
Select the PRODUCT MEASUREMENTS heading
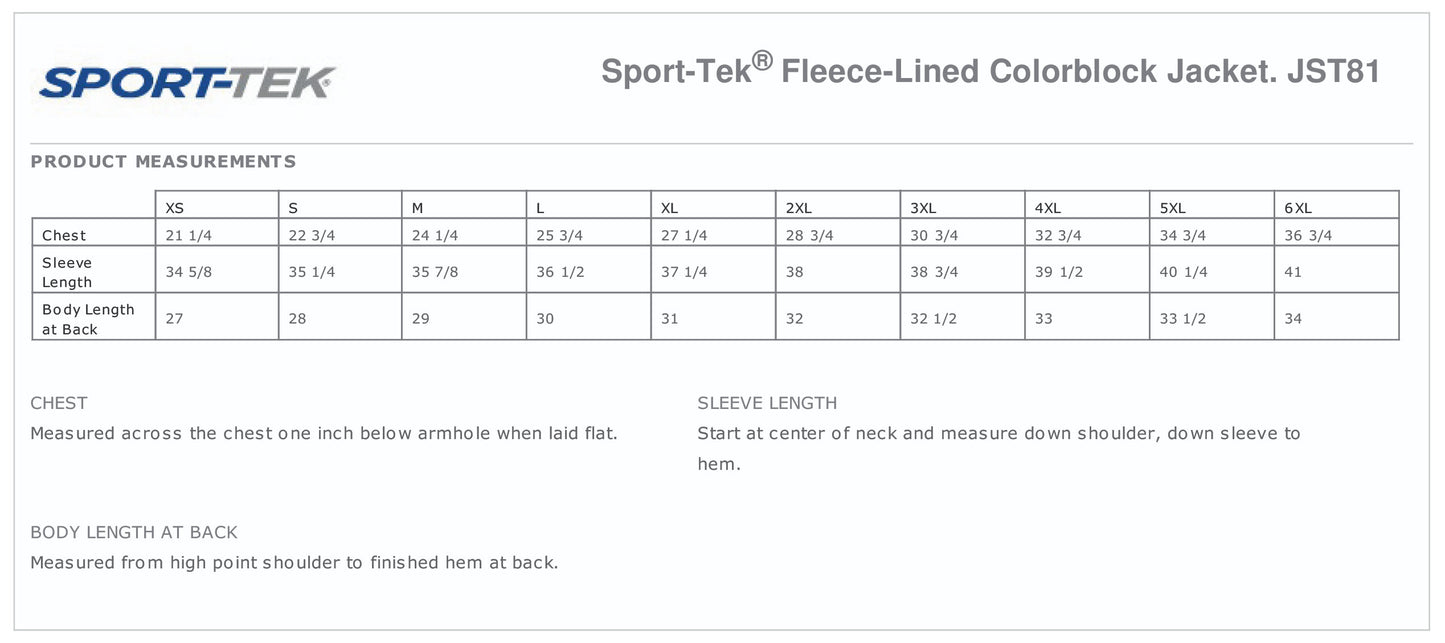pyautogui.click(x=163, y=162)
